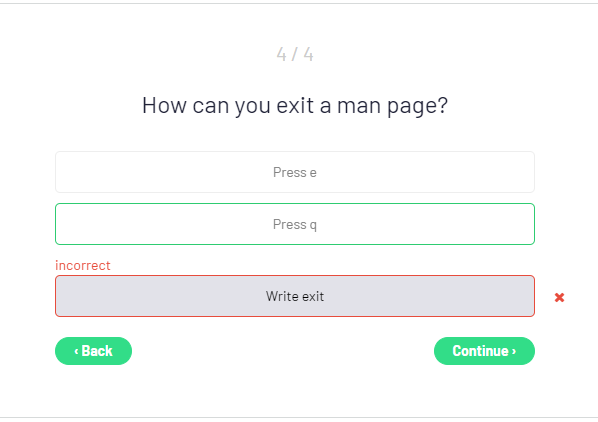Return to question three using Back
The height and width of the screenshot is (422, 598).
(x=93, y=351)
